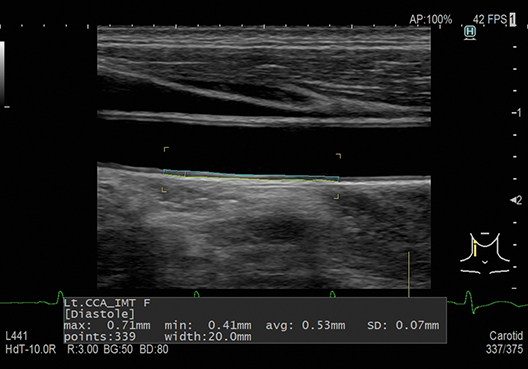The image size is (528, 369).
Task: Click the vertical yellow ECG time cursor
Action: [409, 274]
